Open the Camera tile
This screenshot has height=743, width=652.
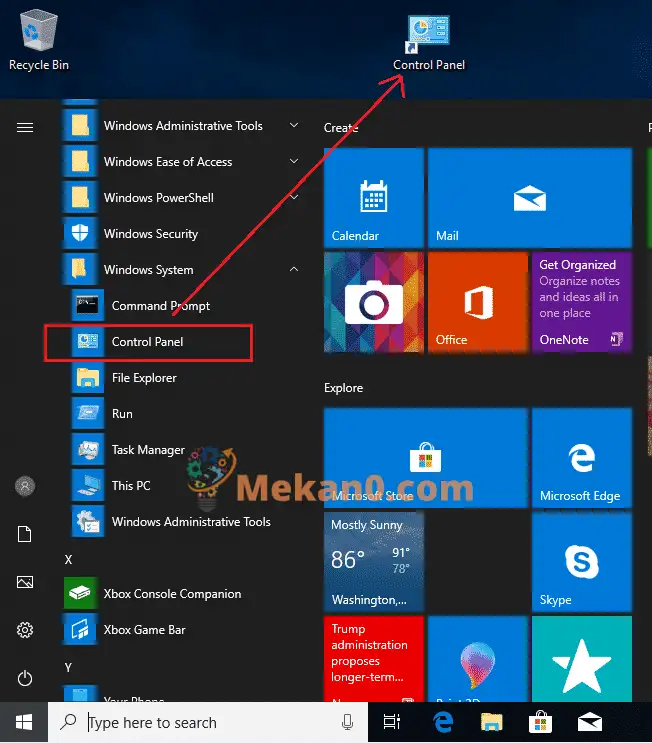point(374,302)
